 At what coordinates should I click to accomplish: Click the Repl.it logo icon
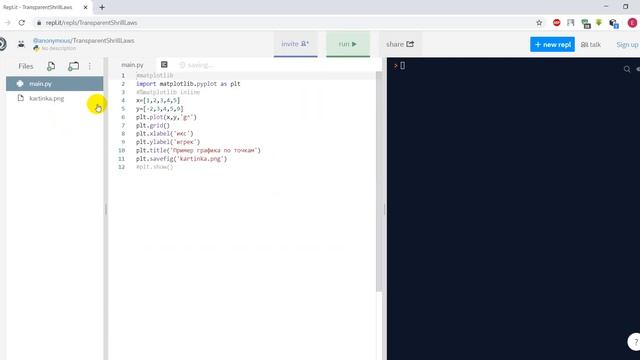(x=2, y=44)
